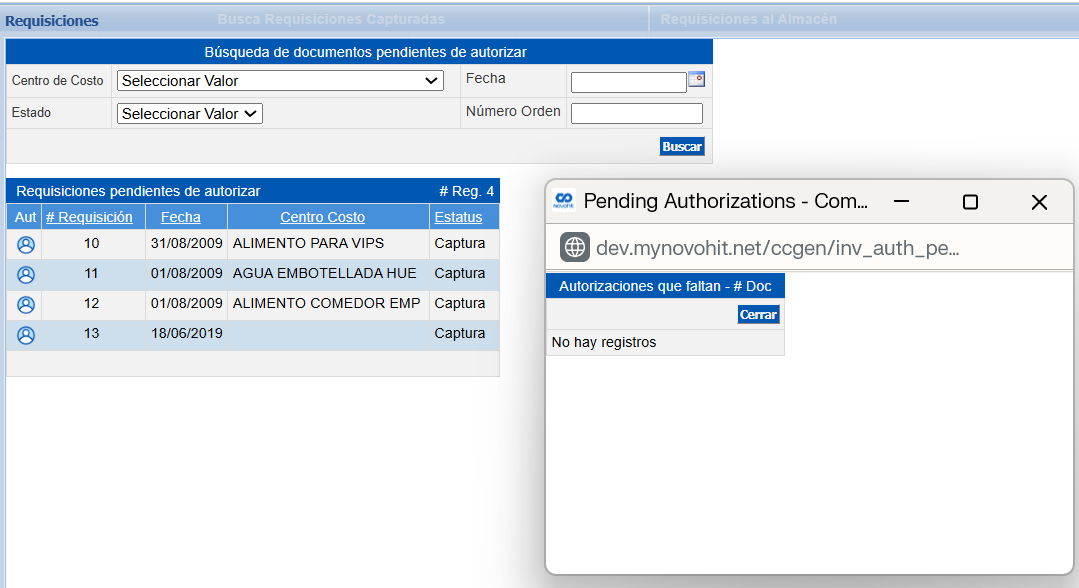Click the Número Orden text field

coord(636,114)
